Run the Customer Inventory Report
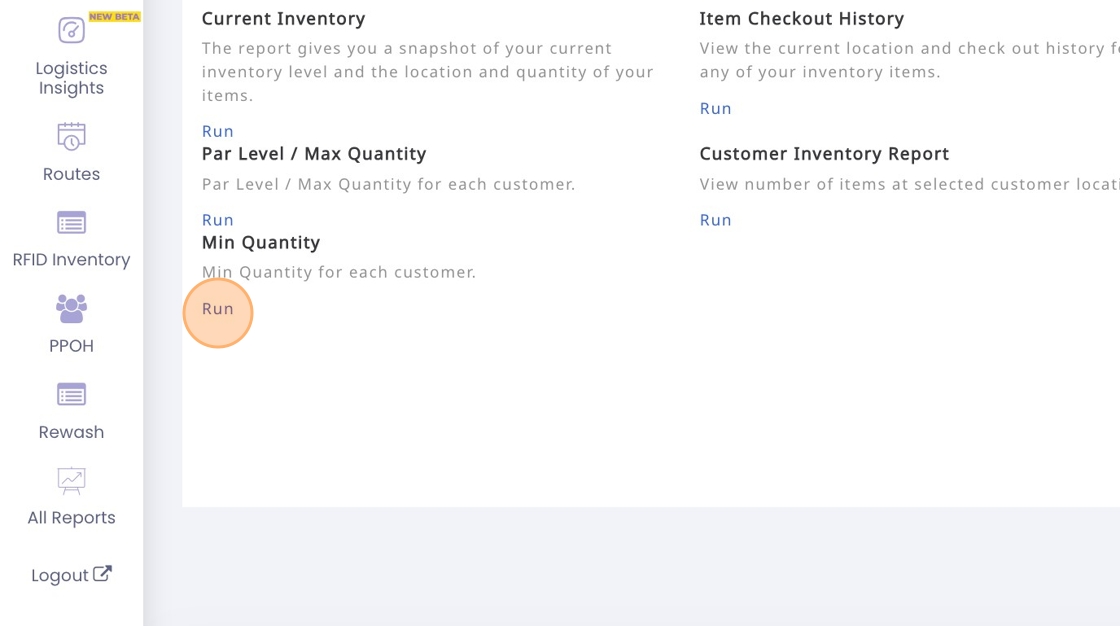The height and width of the screenshot is (626, 1120). tap(715, 220)
